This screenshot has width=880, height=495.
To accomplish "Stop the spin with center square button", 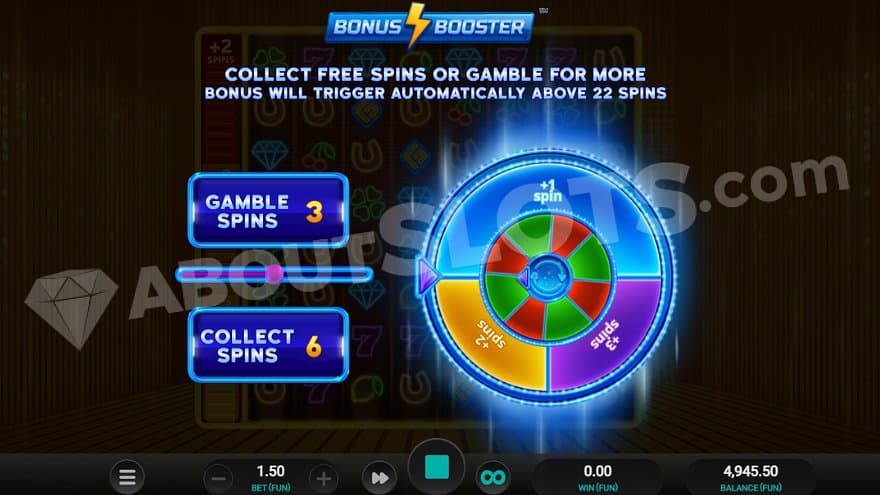I will 436,467.
